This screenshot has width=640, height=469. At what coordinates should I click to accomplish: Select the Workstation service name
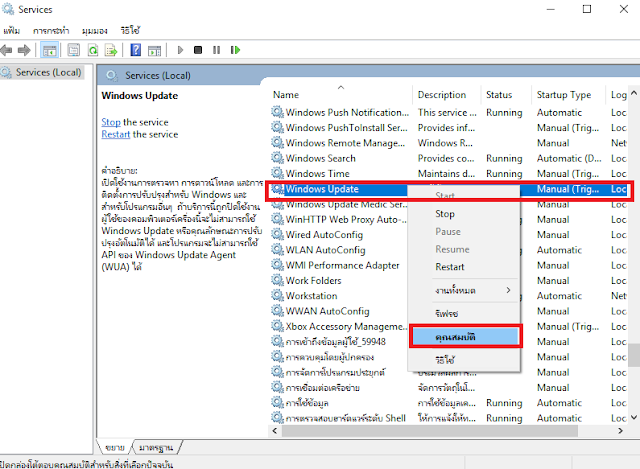[x=311, y=296]
